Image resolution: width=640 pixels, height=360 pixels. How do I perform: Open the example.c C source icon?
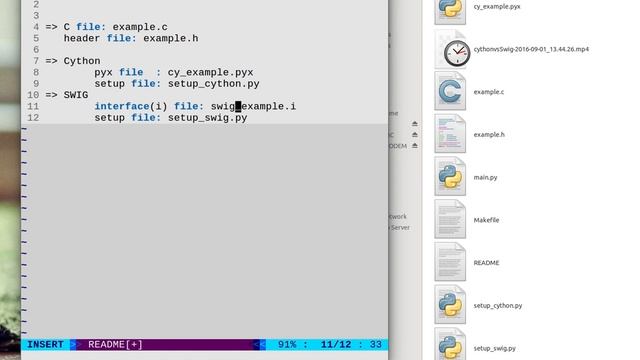[450, 91]
